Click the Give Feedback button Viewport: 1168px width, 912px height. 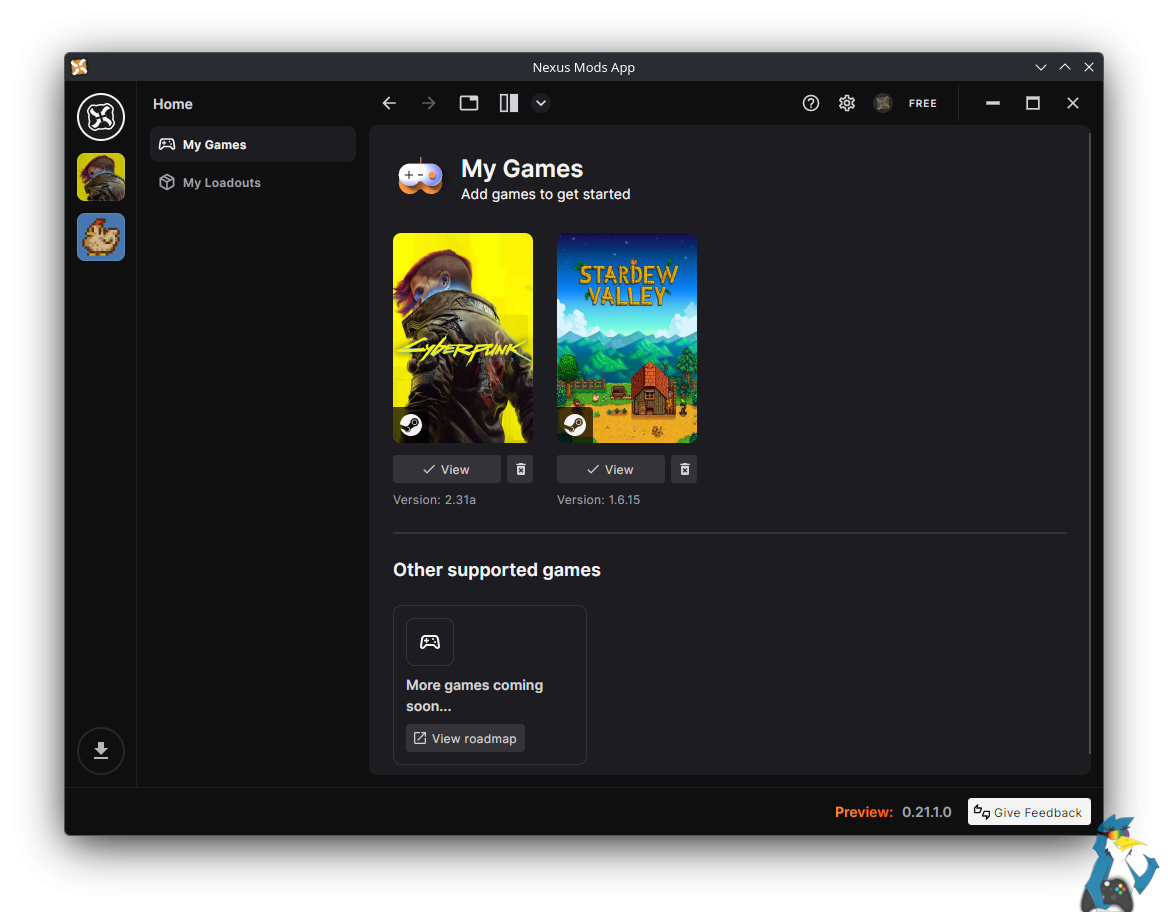tap(1029, 812)
